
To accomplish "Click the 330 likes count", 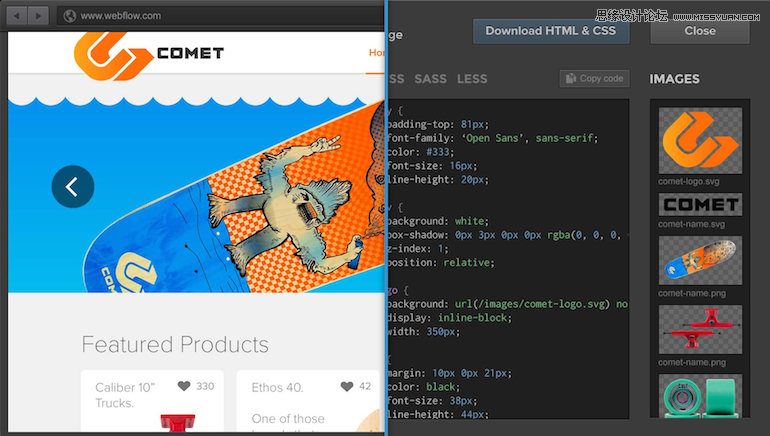I will point(205,386).
